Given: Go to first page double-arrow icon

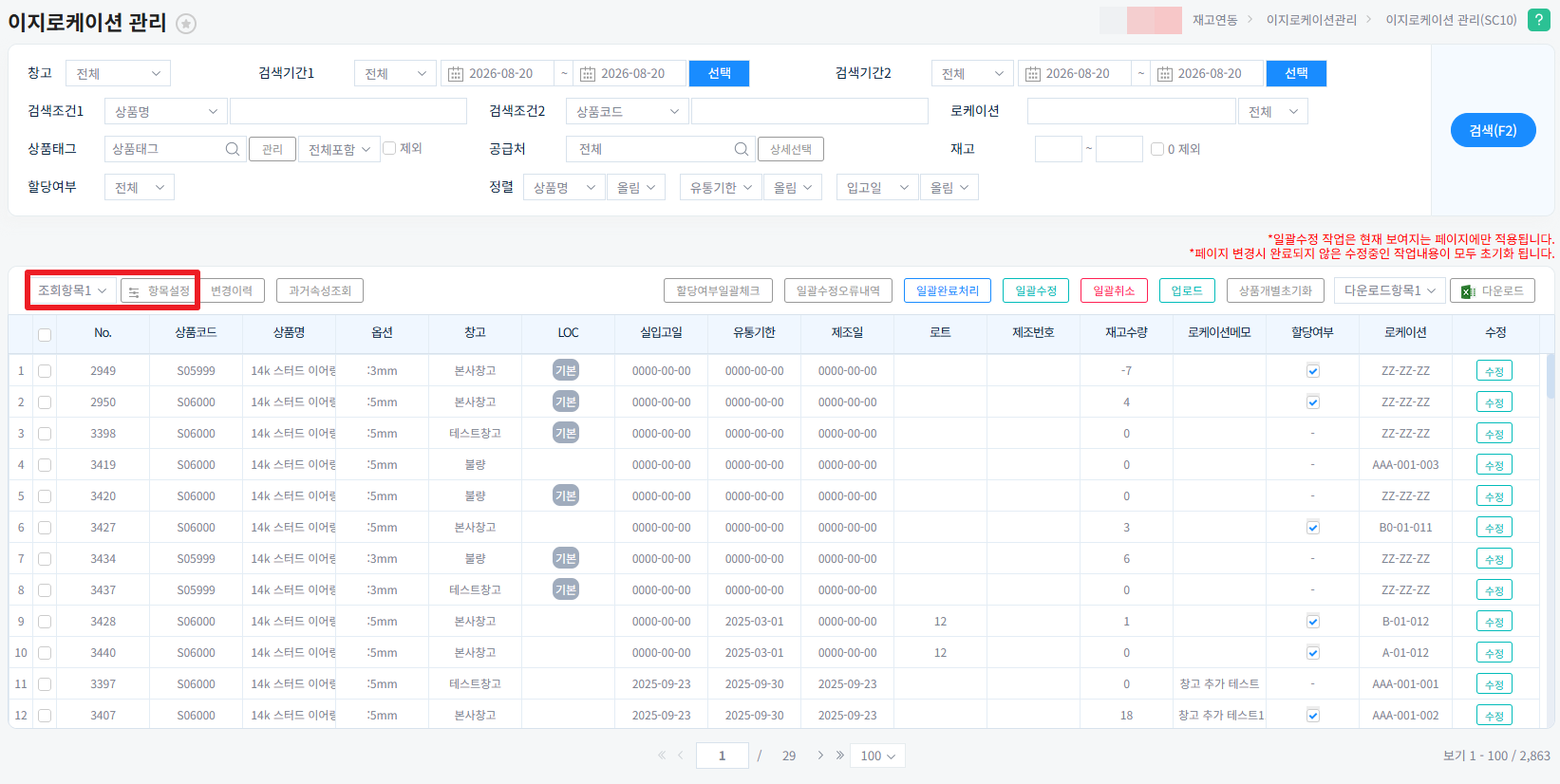Looking at the screenshot, I should point(661,756).
